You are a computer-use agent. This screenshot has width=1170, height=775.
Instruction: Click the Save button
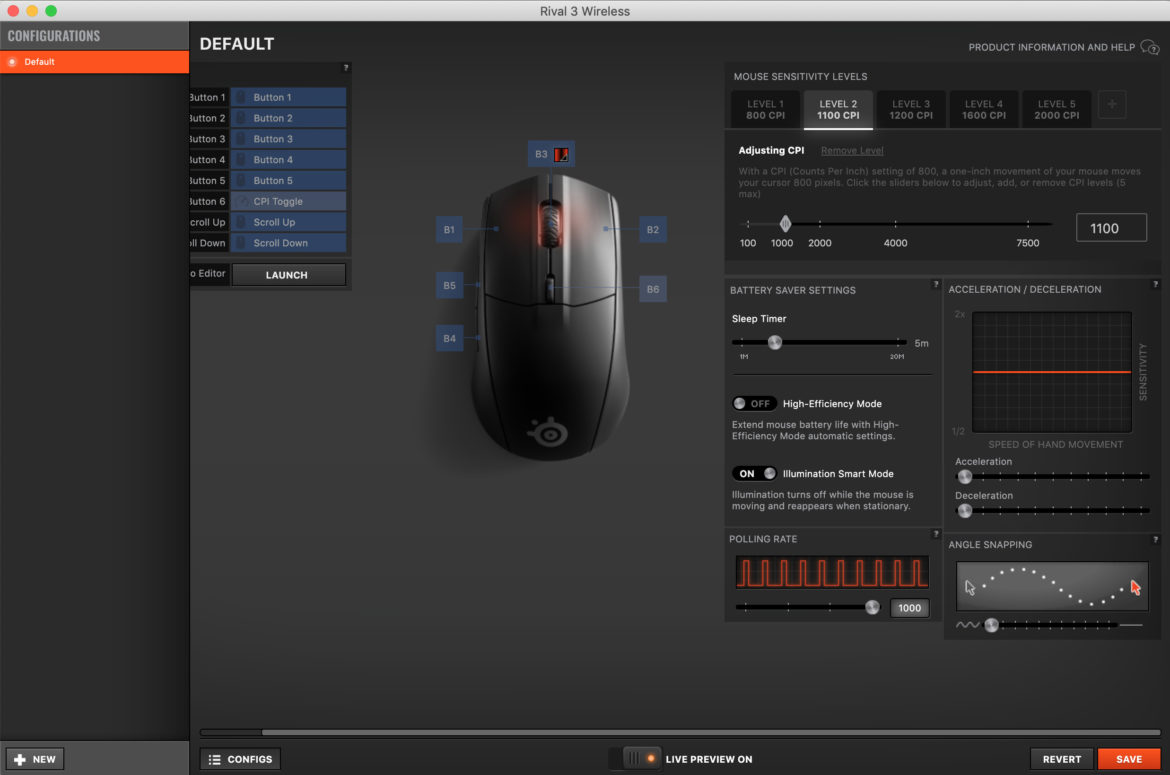click(x=1128, y=759)
